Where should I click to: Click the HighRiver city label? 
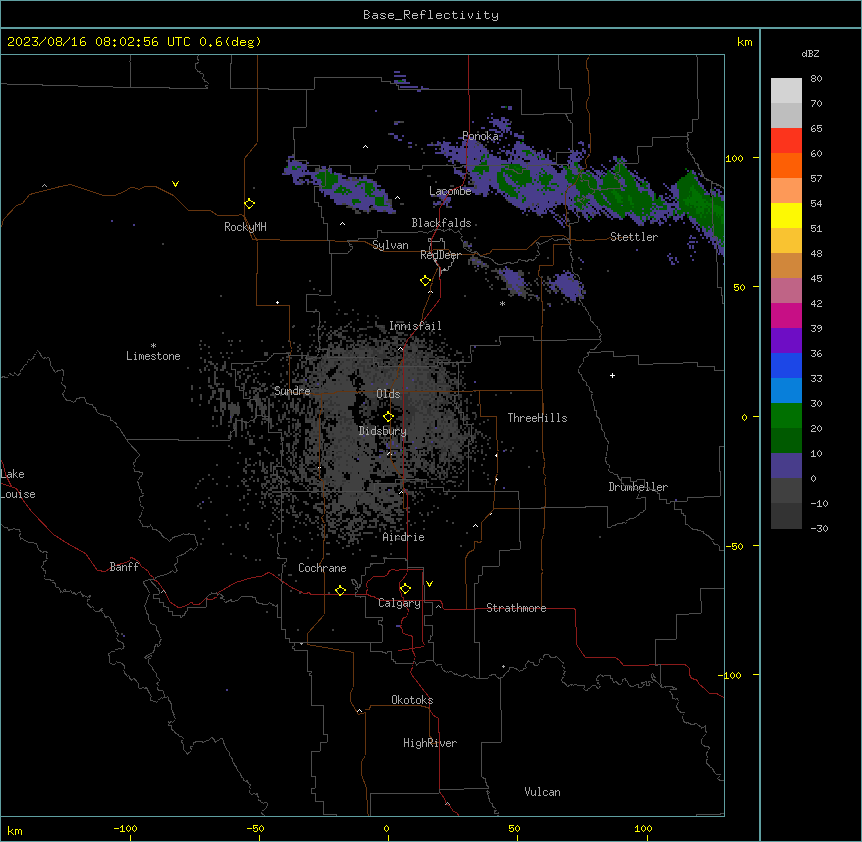[x=430, y=743]
